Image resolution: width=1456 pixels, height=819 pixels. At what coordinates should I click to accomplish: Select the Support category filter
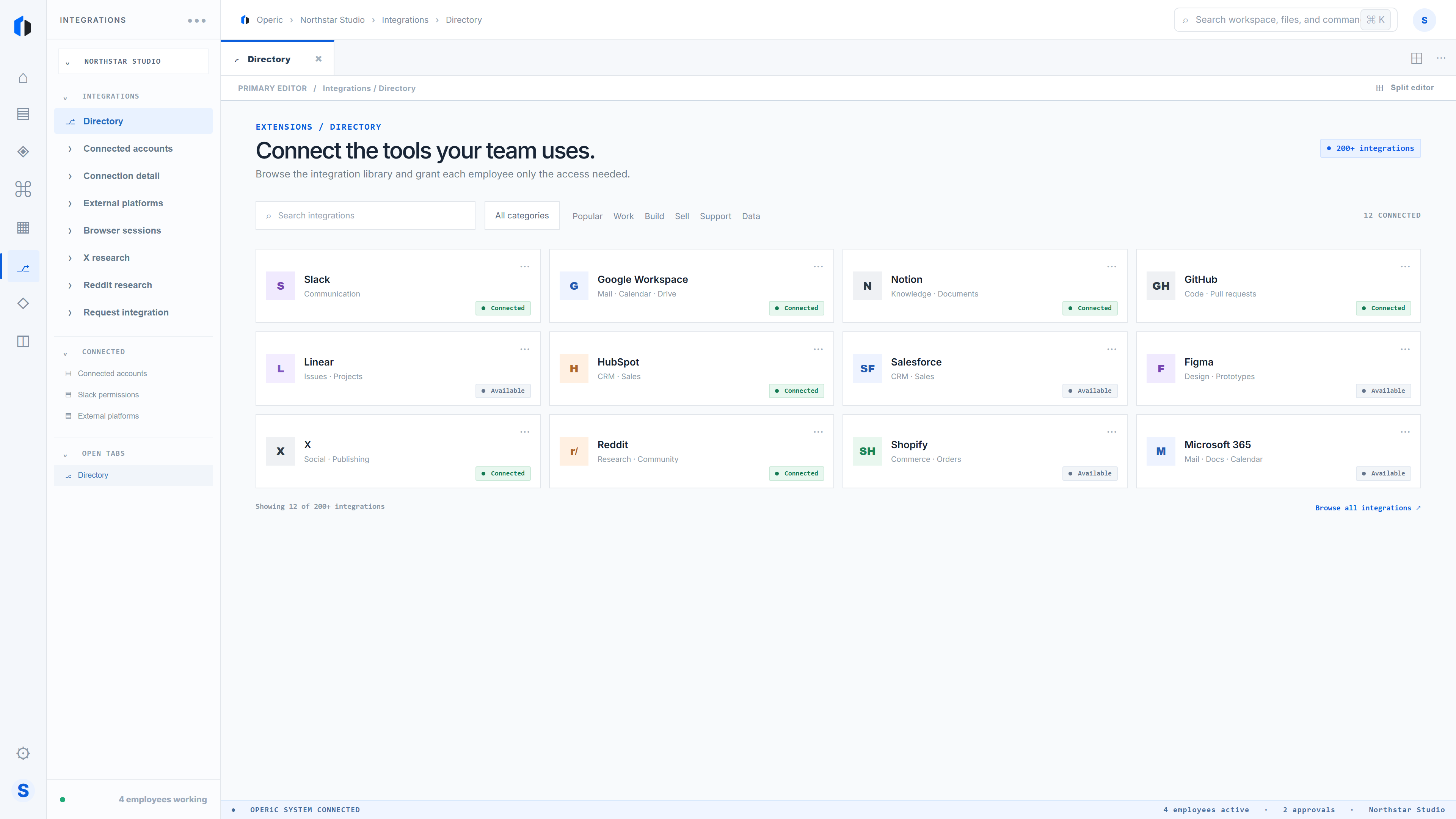pyautogui.click(x=715, y=216)
